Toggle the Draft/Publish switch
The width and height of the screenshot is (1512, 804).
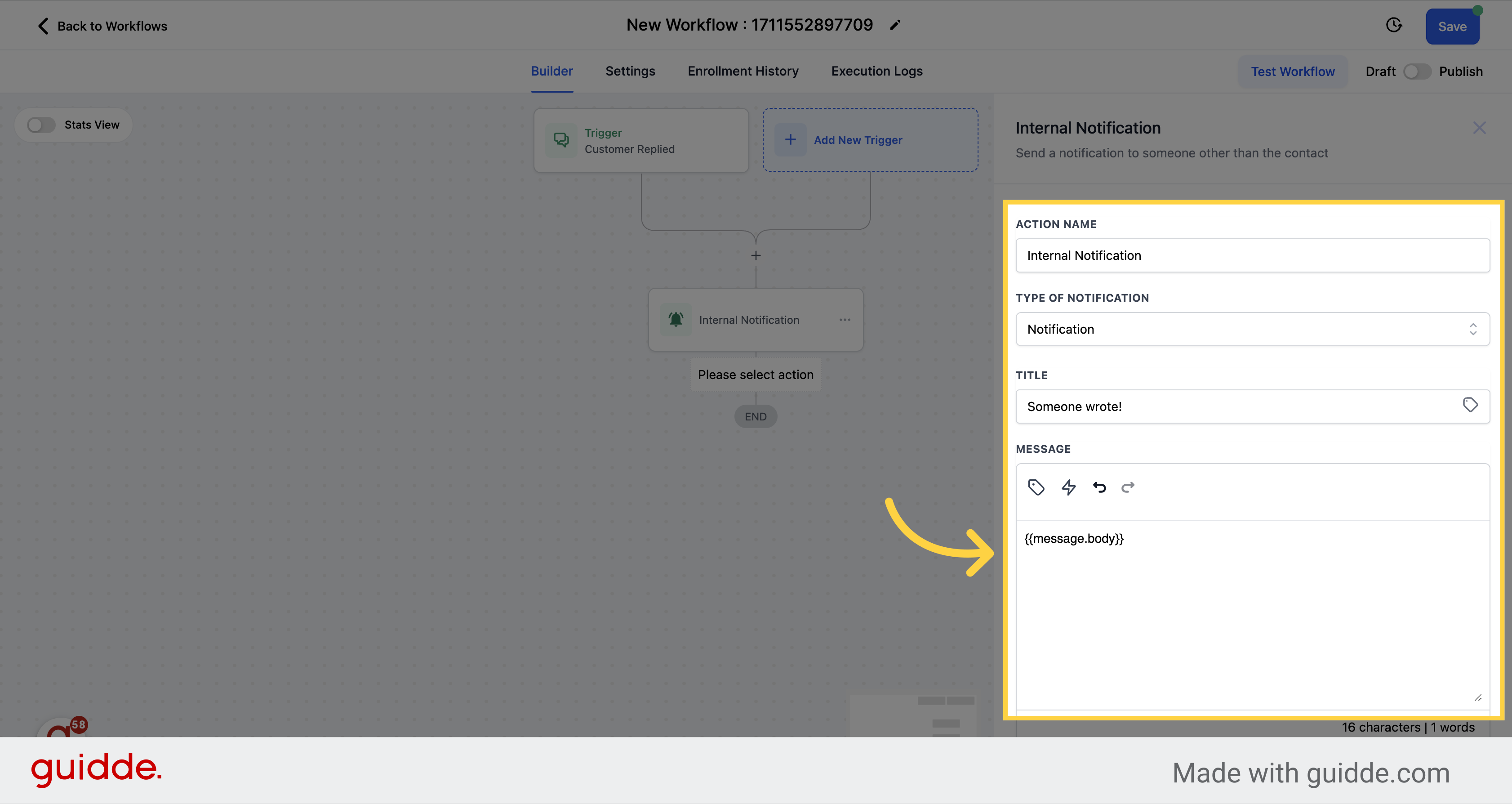[x=1417, y=71]
